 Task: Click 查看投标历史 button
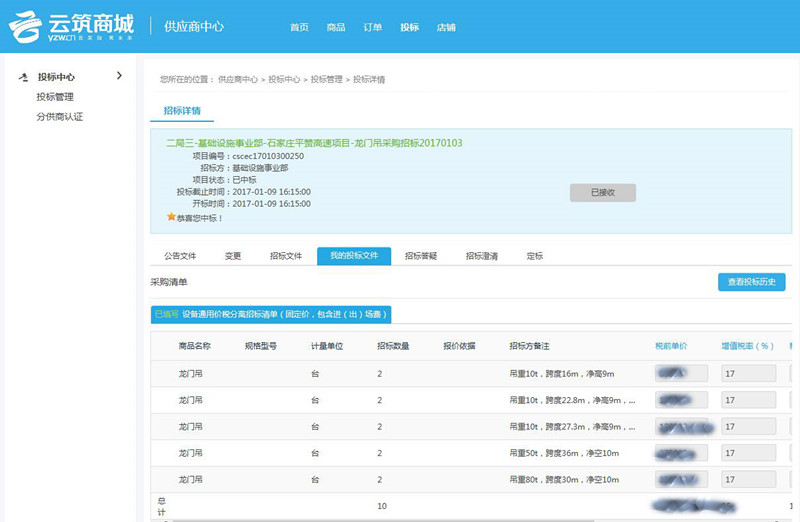click(752, 282)
